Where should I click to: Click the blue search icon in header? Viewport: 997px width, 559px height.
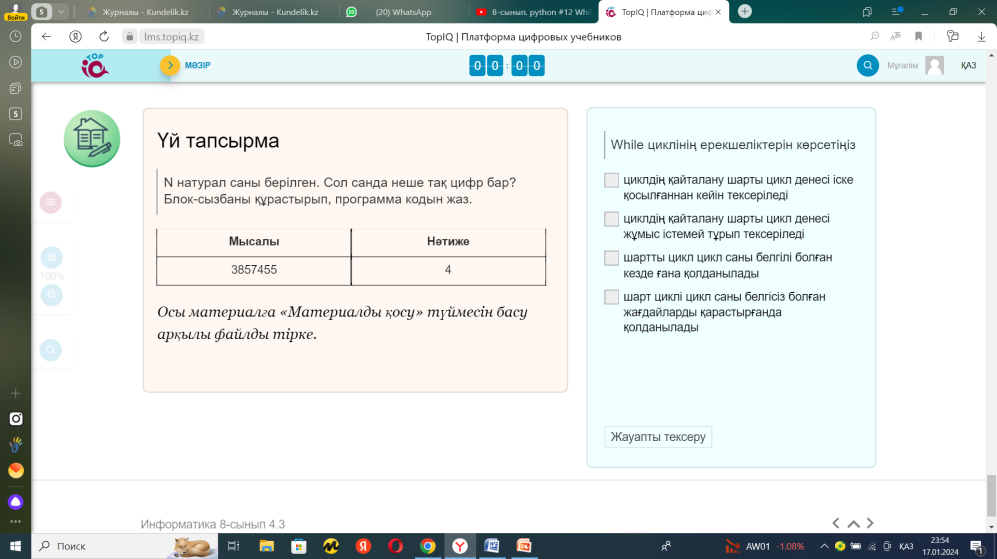point(867,66)
